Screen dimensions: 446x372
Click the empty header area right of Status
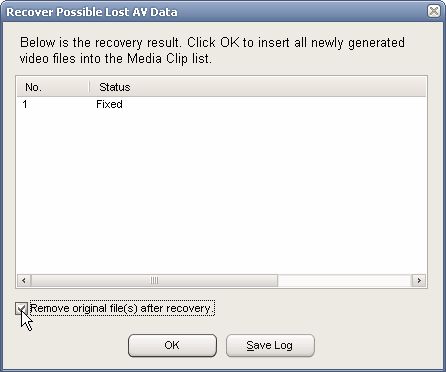(278, 87)
